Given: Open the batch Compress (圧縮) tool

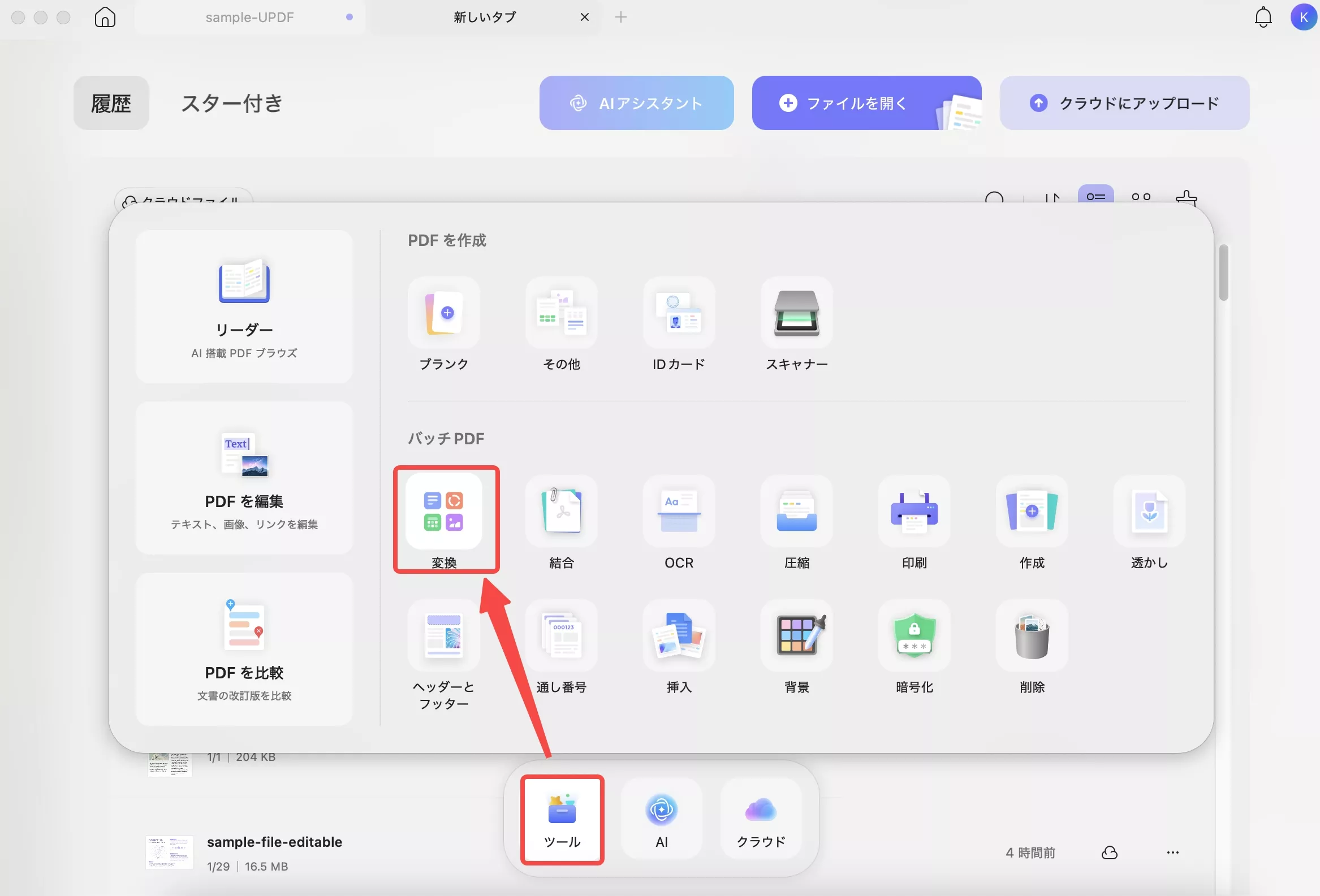Looking at the screenshot, I should click(796, 512).
